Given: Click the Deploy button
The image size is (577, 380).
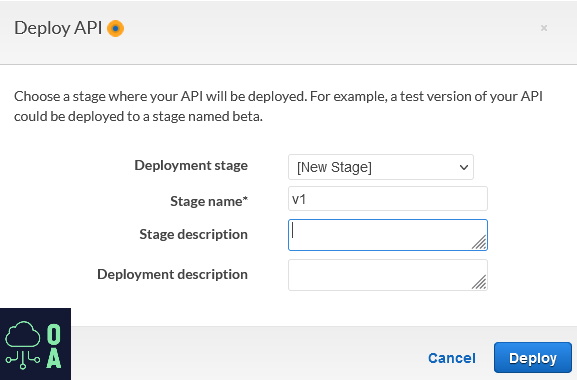Looking at the screenshot, I should (532, 358).
